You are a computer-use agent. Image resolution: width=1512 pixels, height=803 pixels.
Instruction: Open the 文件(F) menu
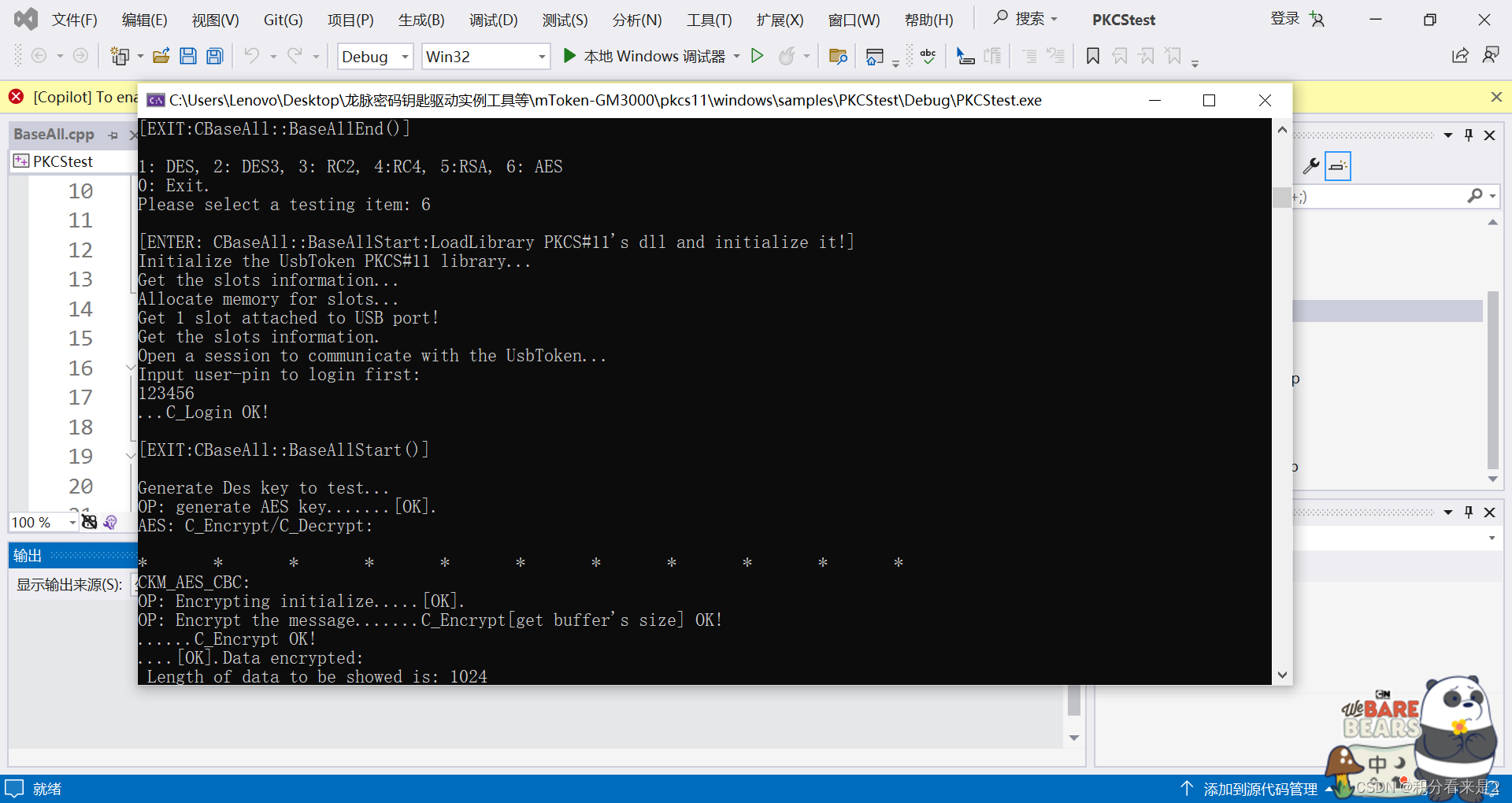coord(75,20)
